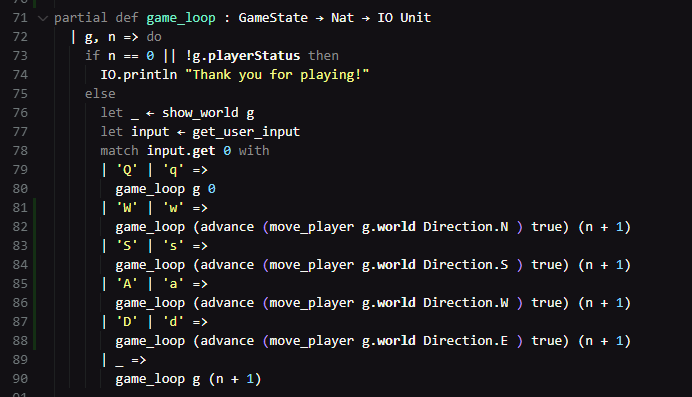Collapse the game_loop definition fold chevron
Viewport: 692px width, 397px height.
tap(43, 18)
